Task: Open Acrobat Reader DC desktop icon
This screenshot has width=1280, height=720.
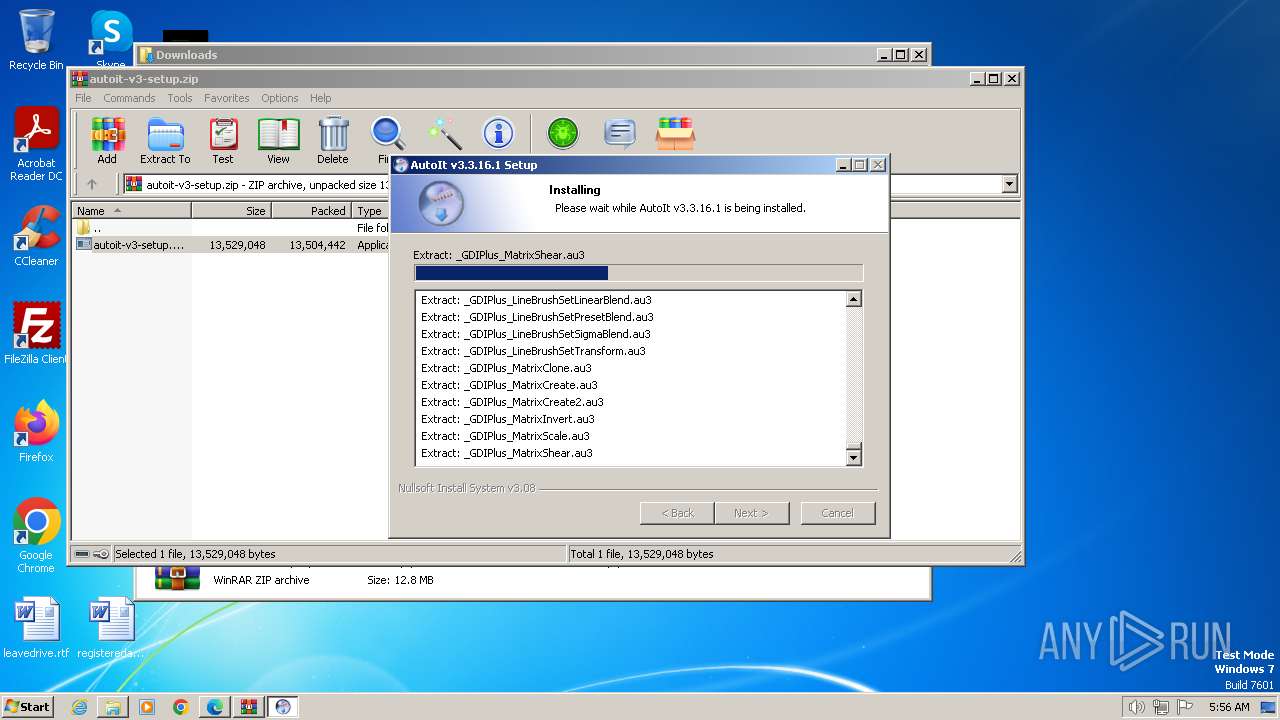Action: click(36, 145)
